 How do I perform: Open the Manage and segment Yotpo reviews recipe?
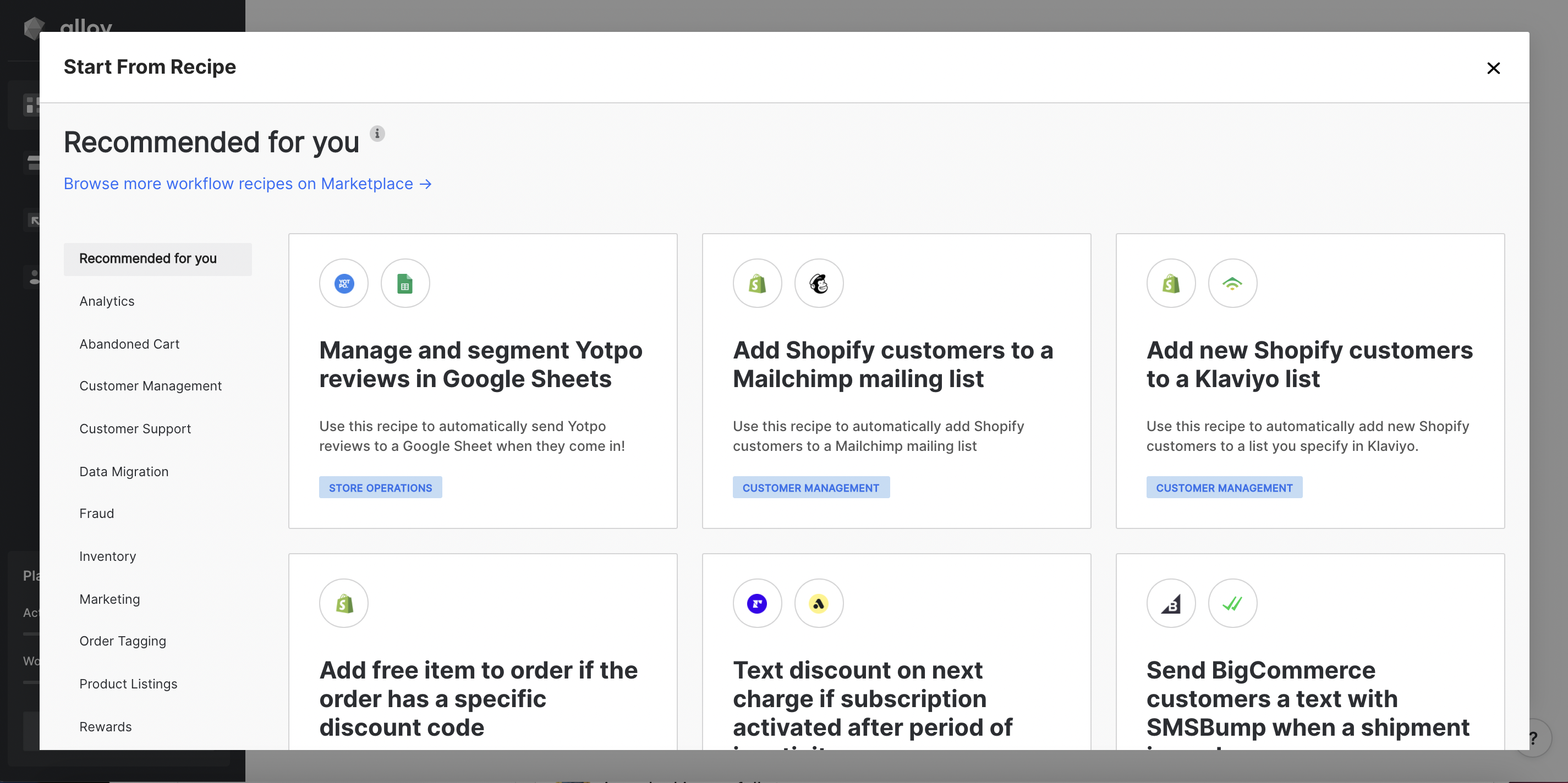tap(480, 365)
